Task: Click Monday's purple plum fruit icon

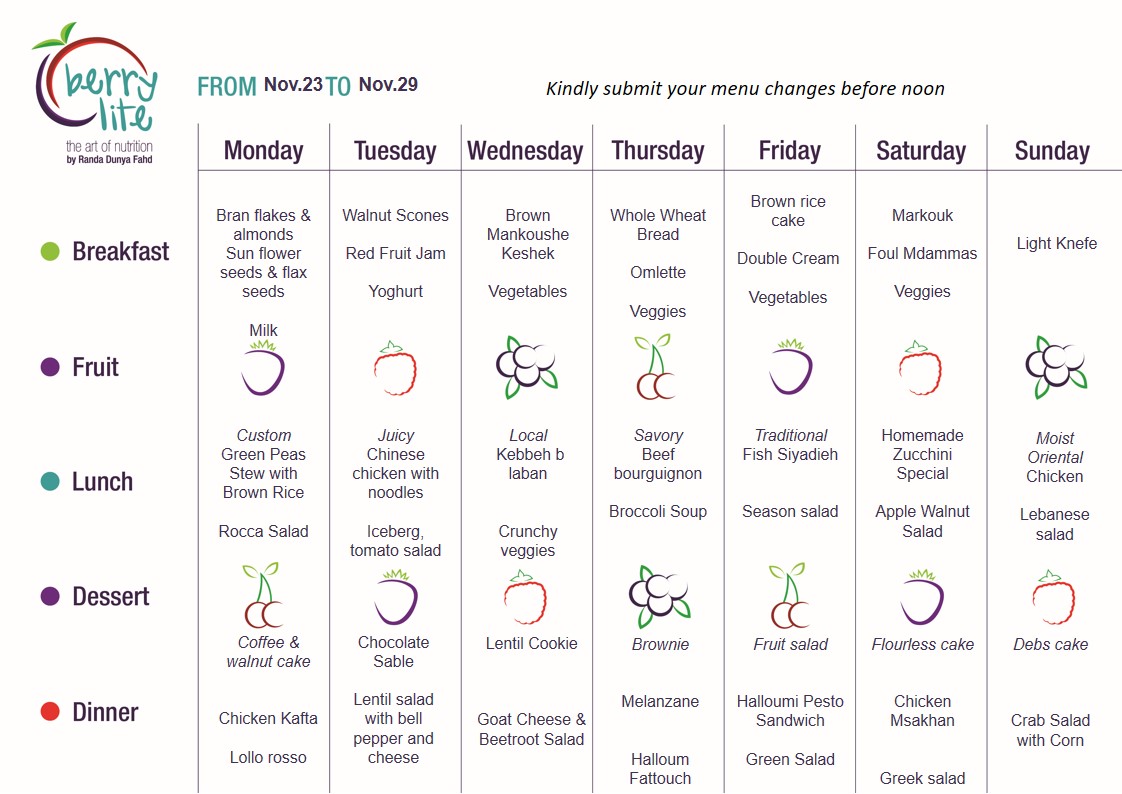Action: [263, 368]
